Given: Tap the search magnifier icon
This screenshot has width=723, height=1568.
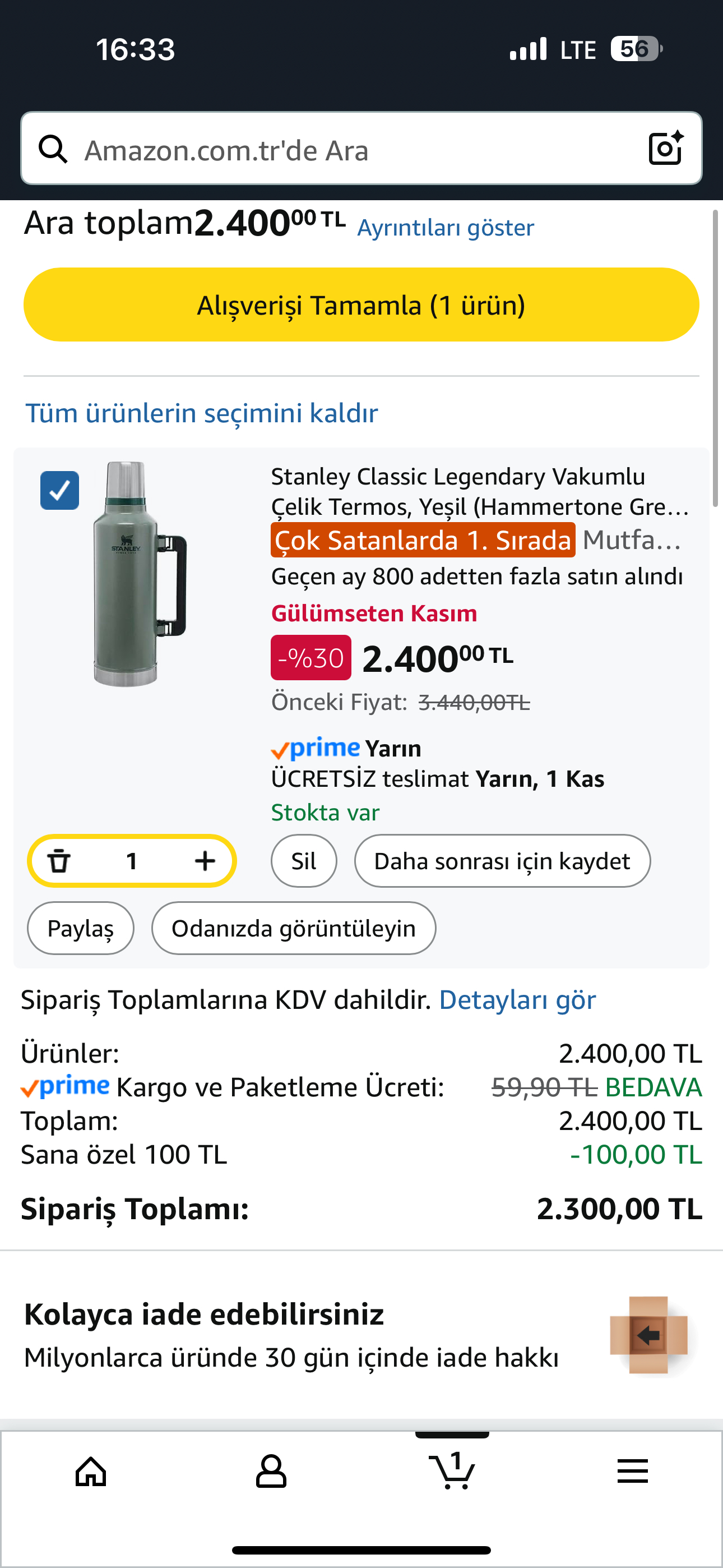Looking at the screenshot, I should point(54,149).
